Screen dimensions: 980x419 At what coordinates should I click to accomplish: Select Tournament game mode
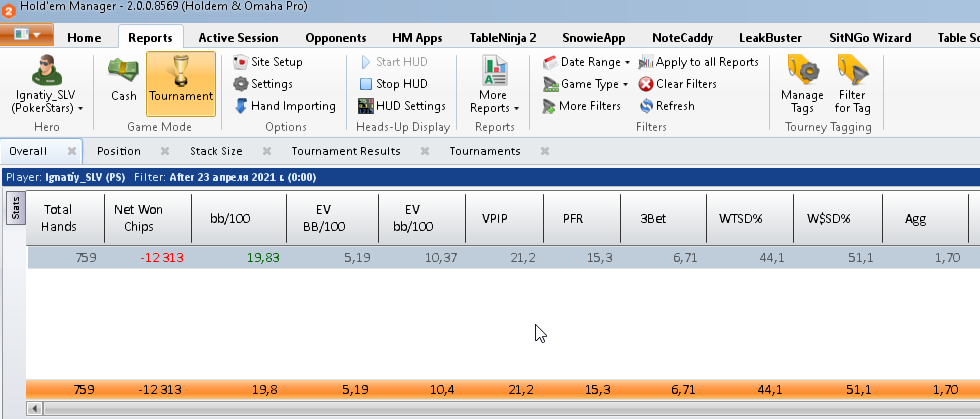[181, 84]
